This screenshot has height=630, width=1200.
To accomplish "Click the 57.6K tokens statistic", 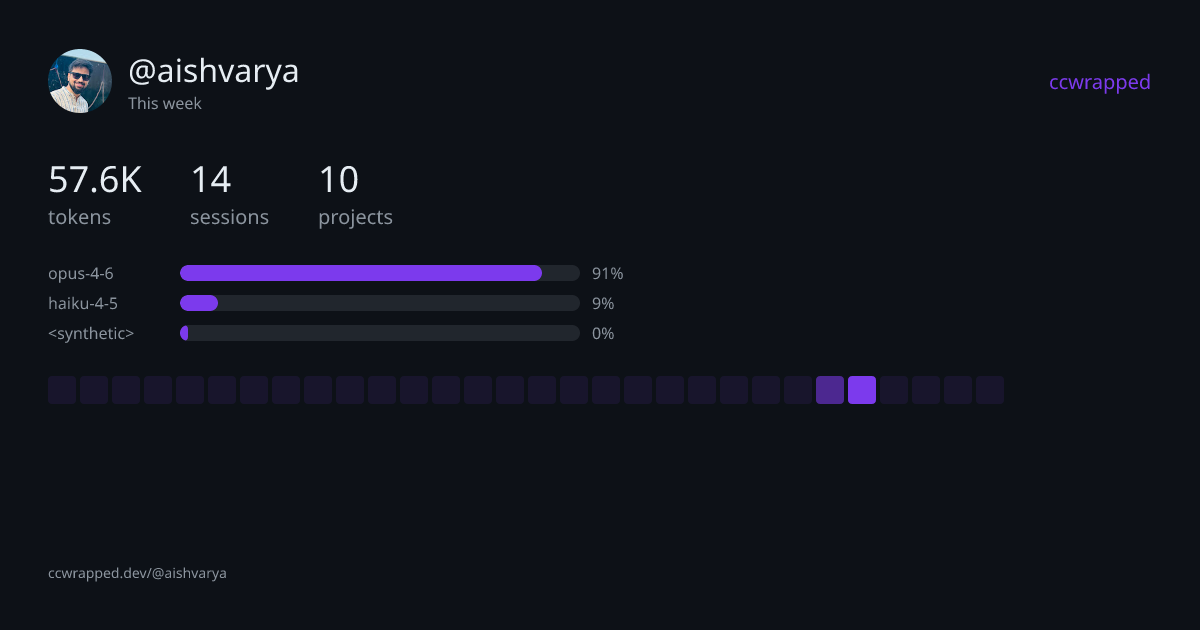I will (94, 181).
